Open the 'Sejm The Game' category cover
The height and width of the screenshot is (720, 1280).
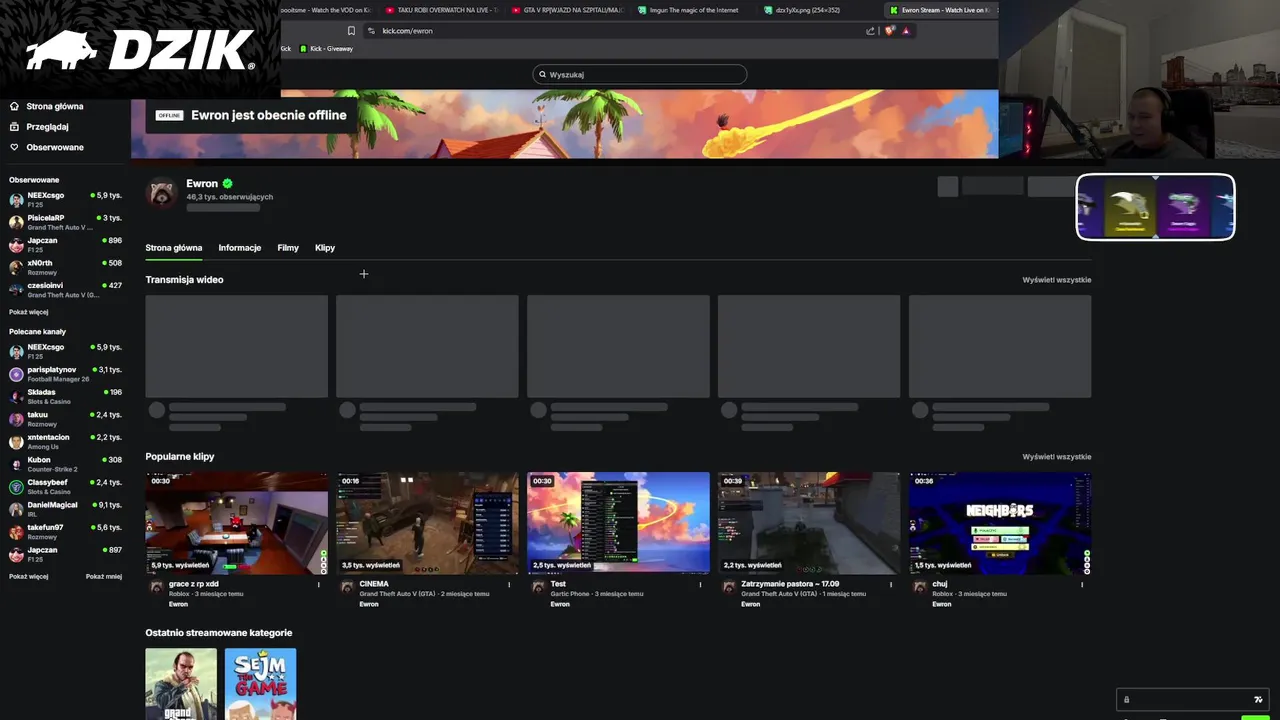[260, 684]
